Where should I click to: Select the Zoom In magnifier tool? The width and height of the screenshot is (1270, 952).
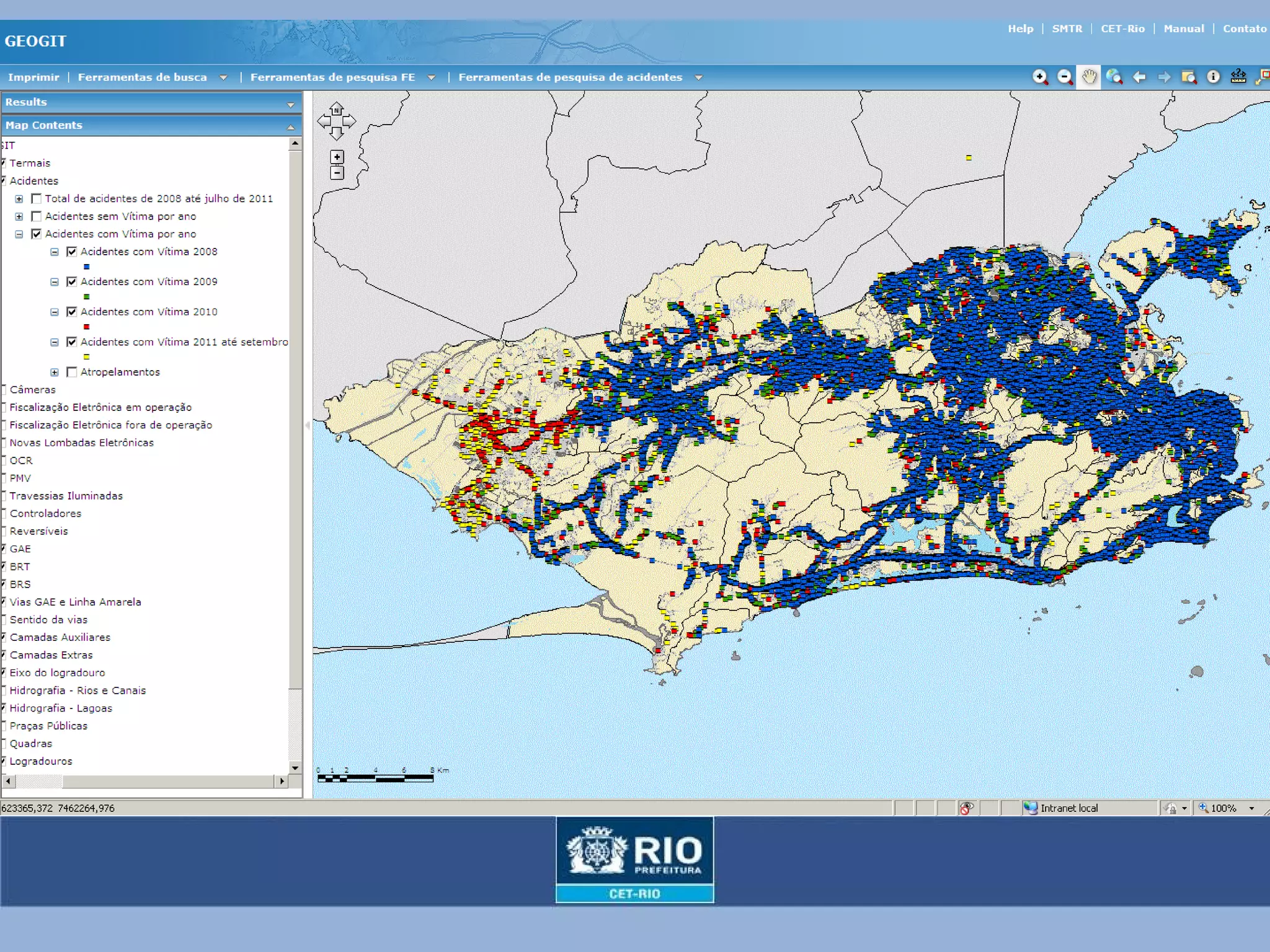tap(1040, 77)
